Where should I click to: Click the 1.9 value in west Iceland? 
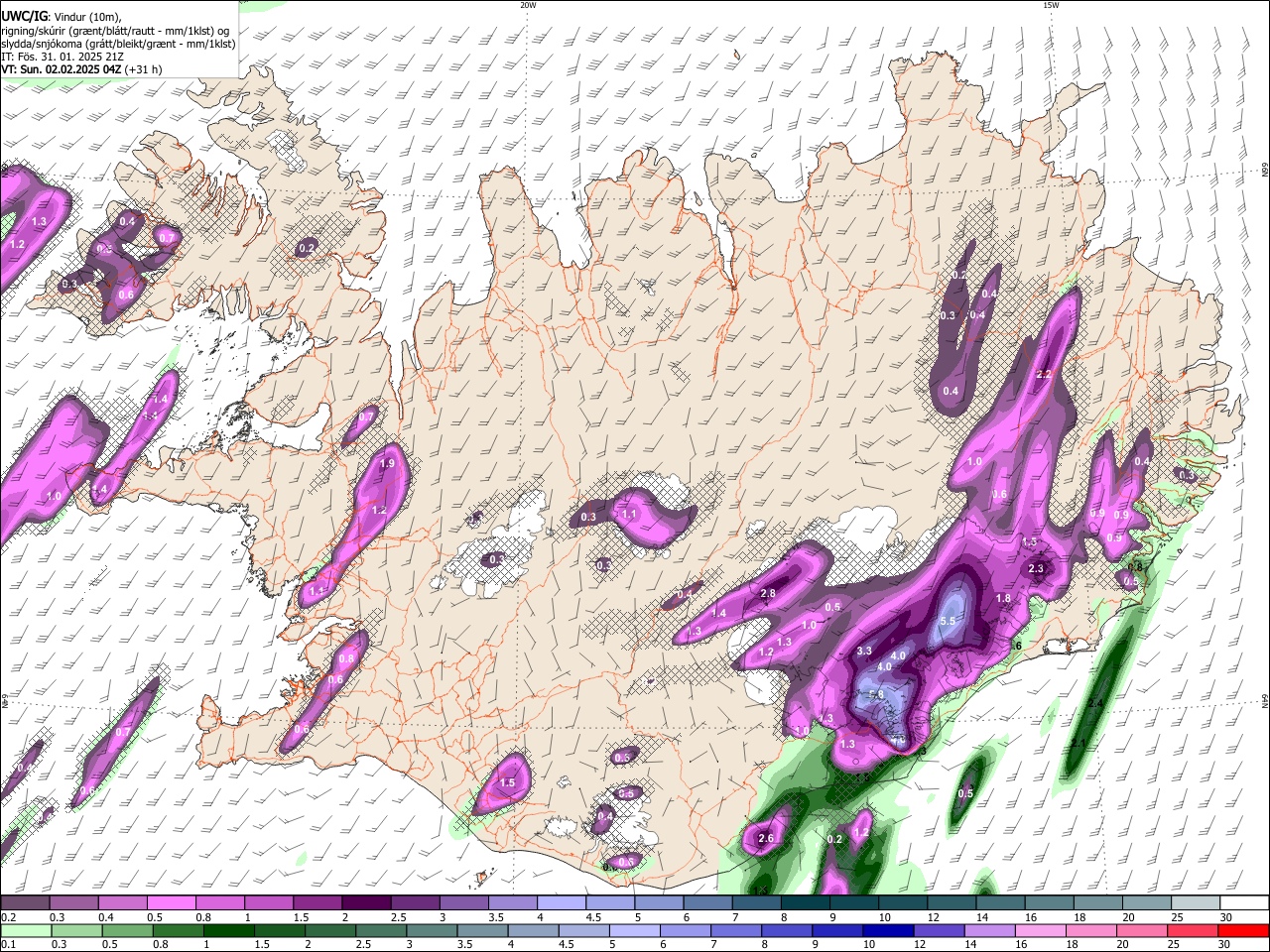pos(387,463)
